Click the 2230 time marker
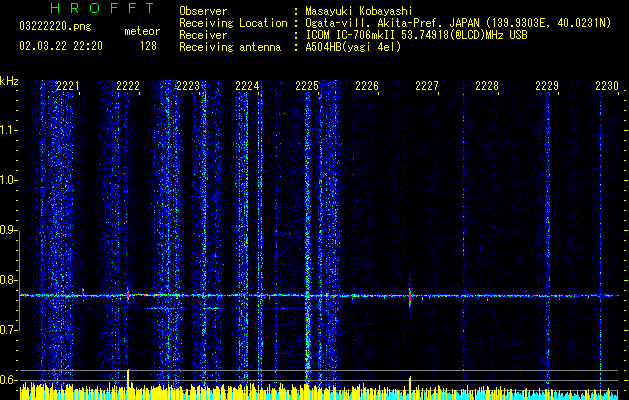629x400 pixels. (607, 86)
